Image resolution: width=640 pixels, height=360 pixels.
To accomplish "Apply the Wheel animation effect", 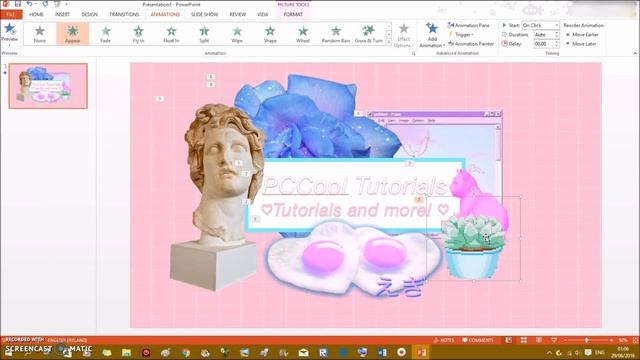I will [x=303, y=34].
